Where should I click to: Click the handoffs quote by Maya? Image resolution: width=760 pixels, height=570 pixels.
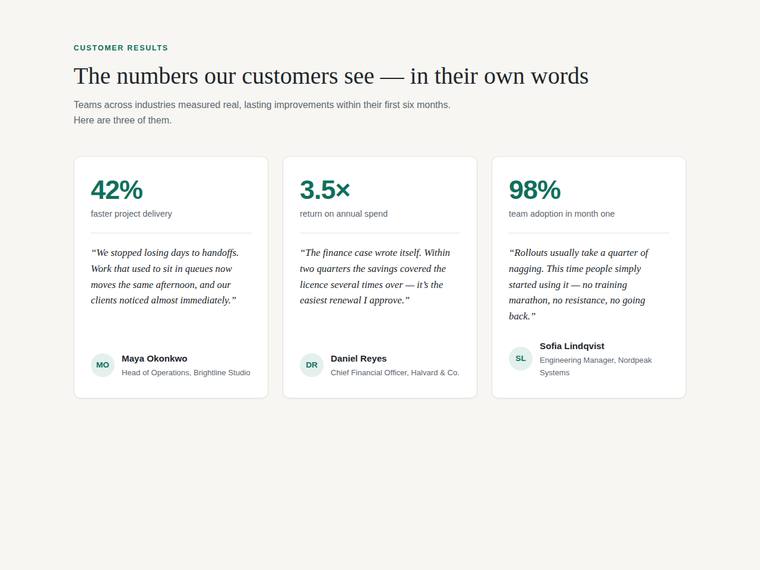point(165,276)
